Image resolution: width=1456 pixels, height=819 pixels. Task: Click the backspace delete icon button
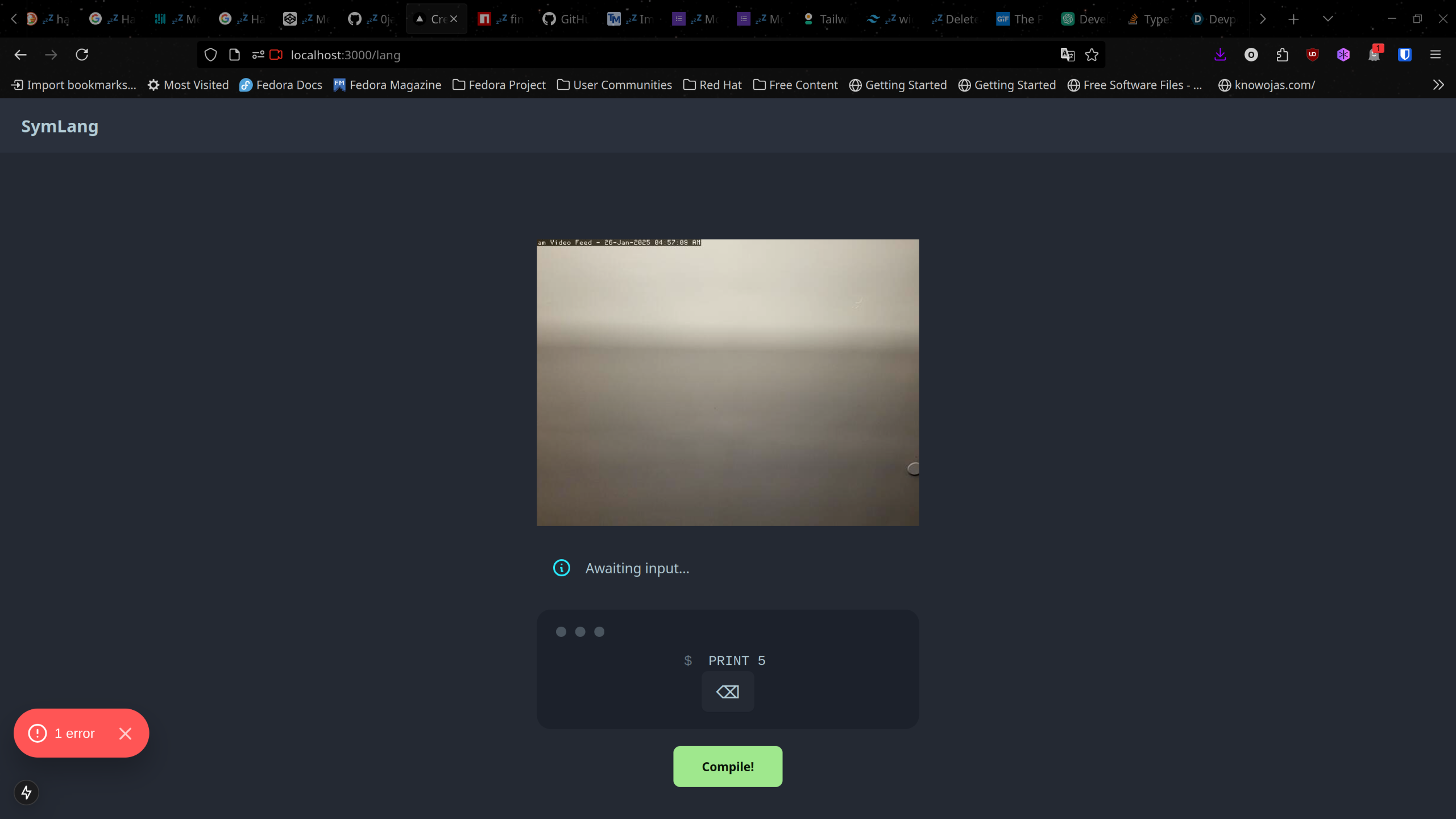point(727,692)
